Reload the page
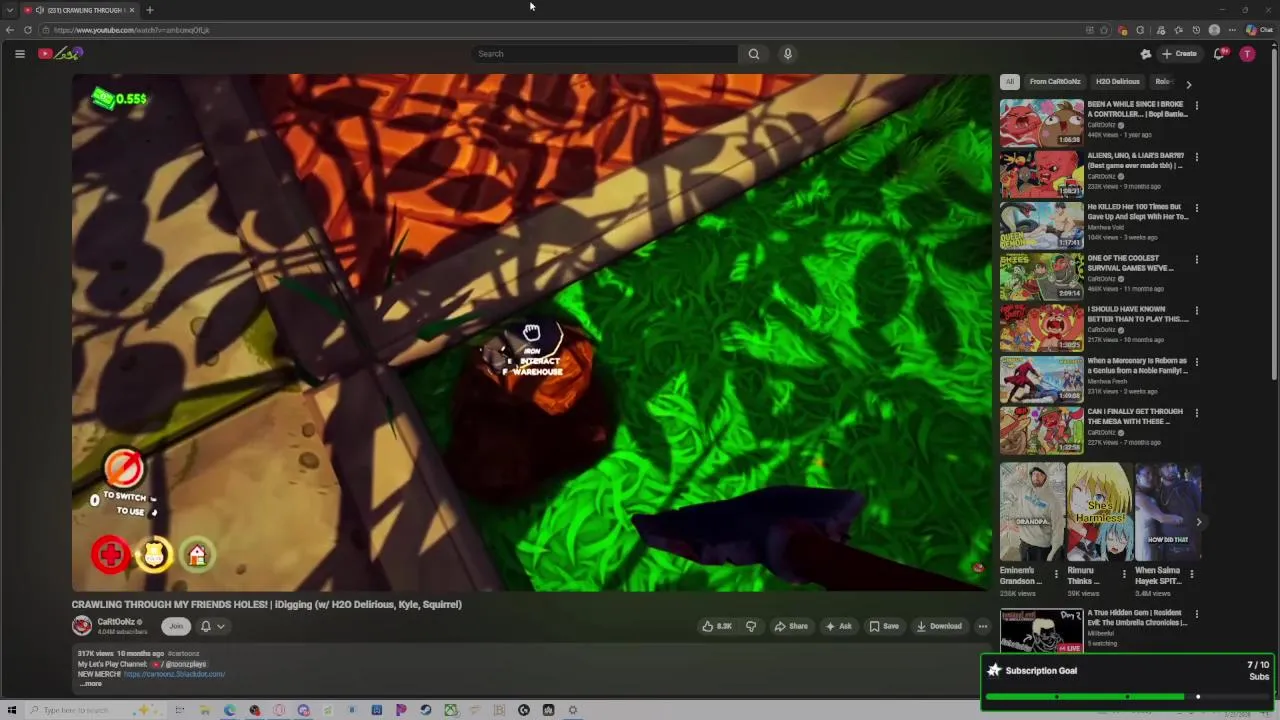1280x720 pixels. pos(27,30)
